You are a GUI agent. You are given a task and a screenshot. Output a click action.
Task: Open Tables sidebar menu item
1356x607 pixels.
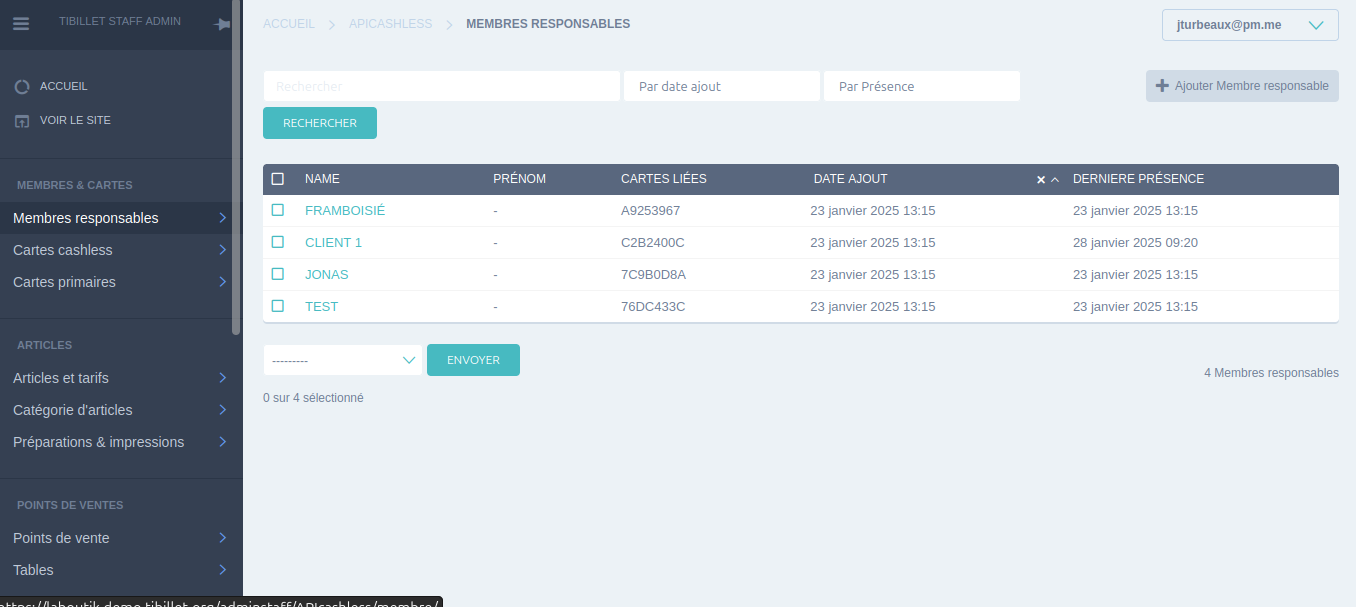pos(116,570)
